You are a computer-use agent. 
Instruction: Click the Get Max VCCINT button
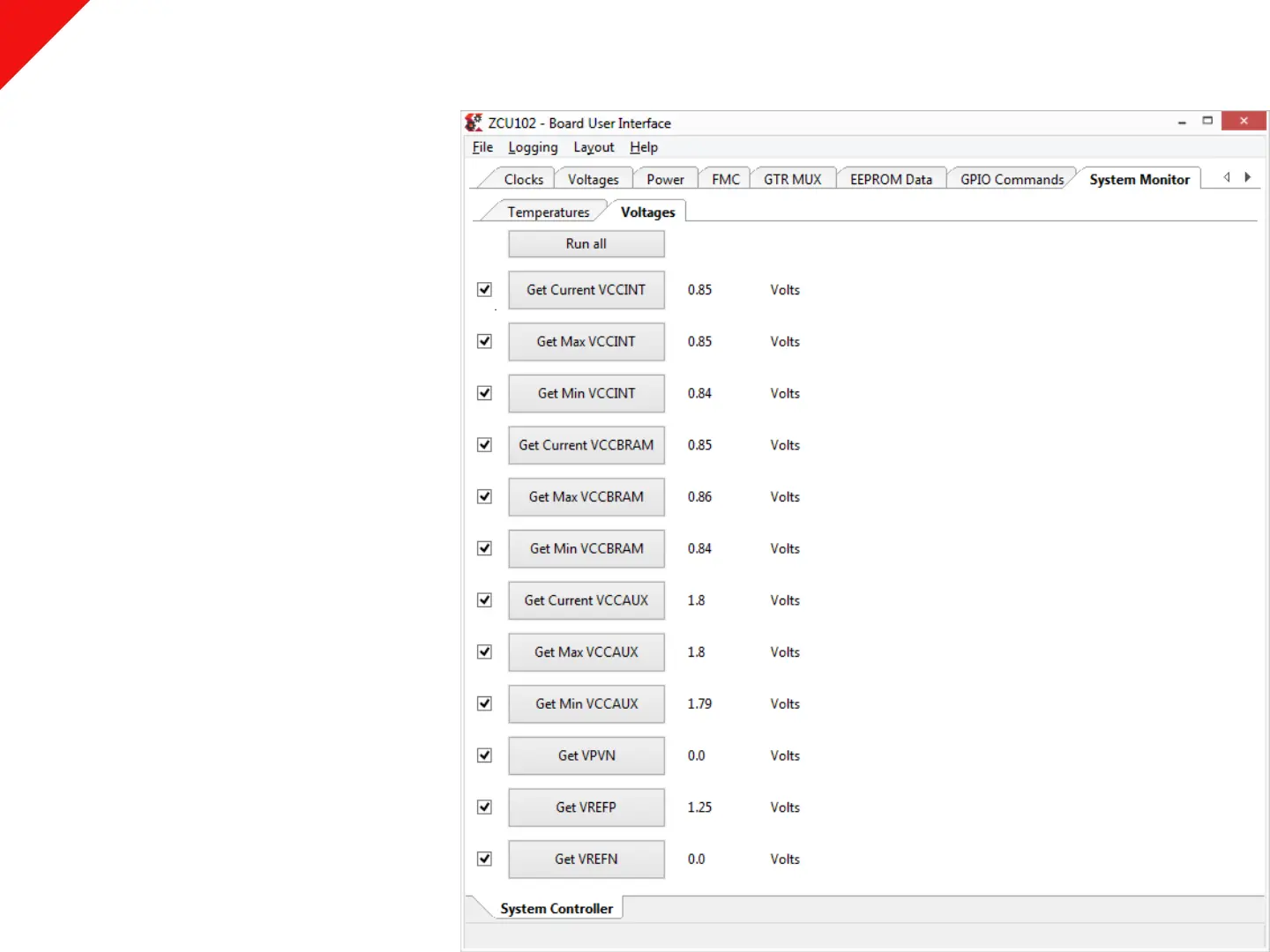point(586,341)
